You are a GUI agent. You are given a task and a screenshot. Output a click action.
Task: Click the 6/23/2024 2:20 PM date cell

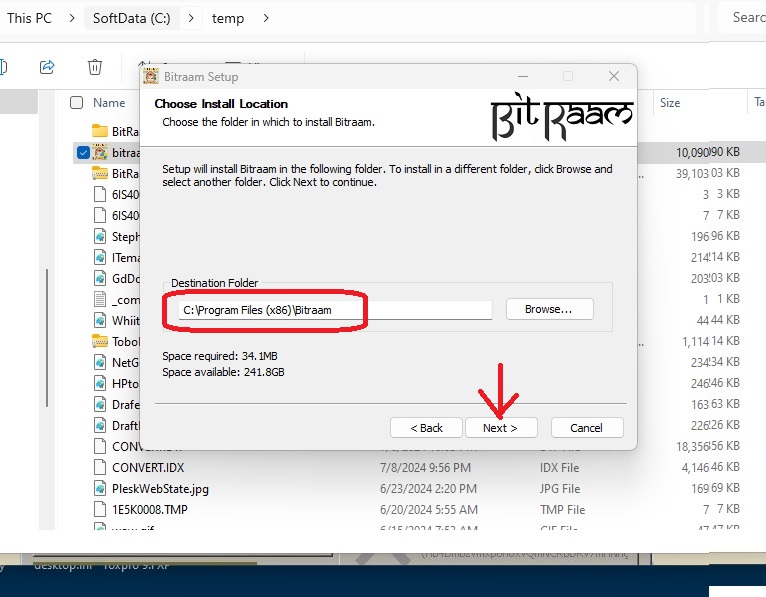428,489
